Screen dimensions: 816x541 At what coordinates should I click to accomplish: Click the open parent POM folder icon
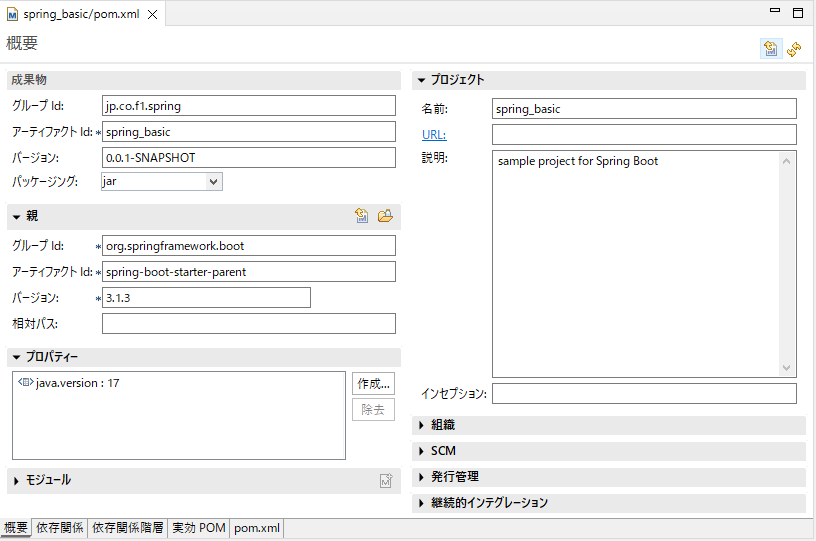click(385, 216)
